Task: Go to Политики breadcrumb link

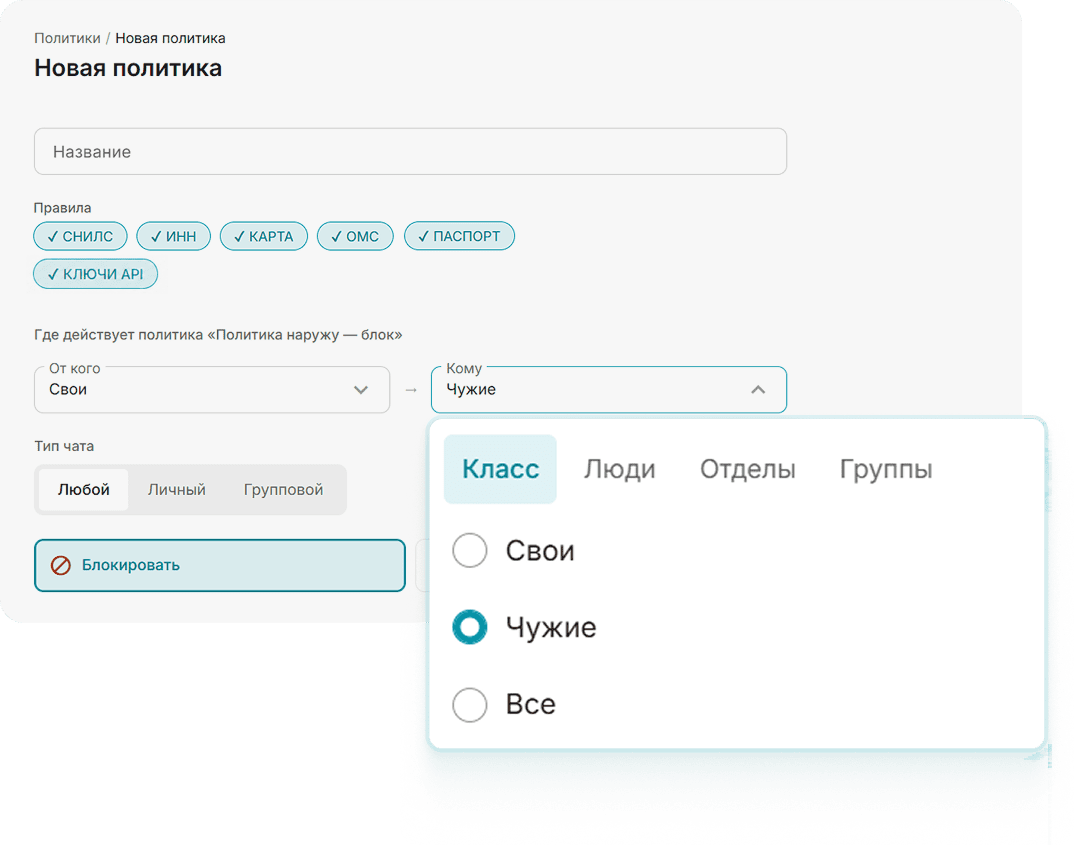Action: [67, 38]
